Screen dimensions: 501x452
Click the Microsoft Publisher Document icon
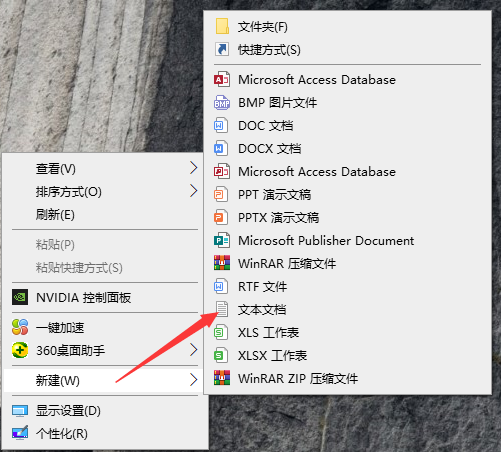(222, 240)
